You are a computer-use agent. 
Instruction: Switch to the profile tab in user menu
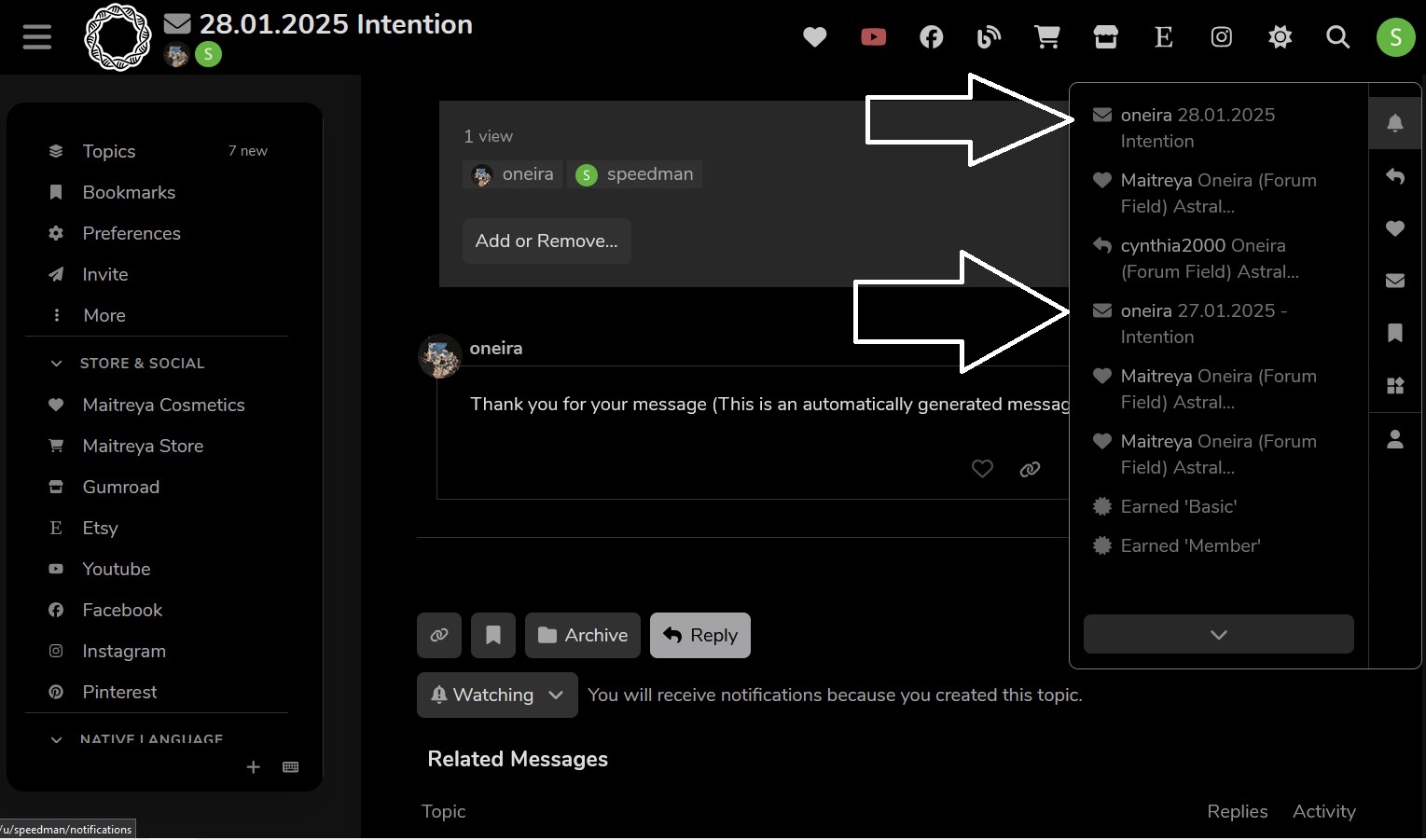pyautogui.click(x=1395, y=439)
